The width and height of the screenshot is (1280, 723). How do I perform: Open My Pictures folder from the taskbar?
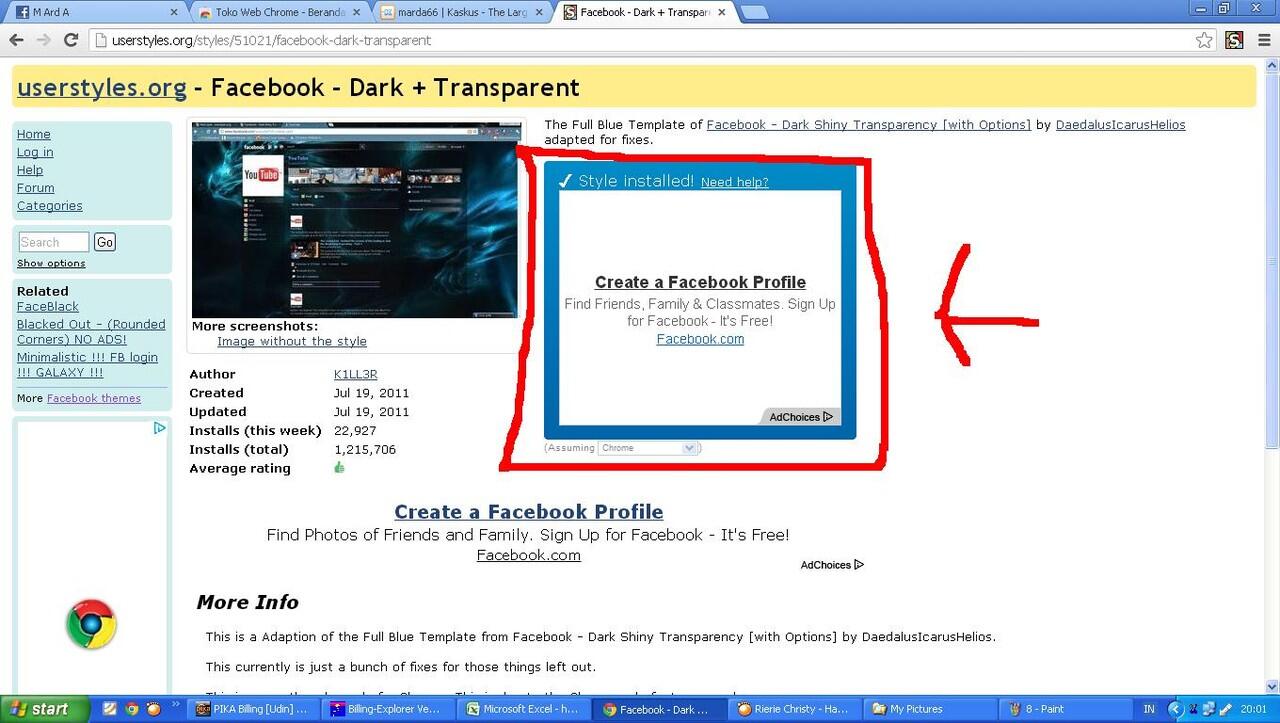point(930,709)
